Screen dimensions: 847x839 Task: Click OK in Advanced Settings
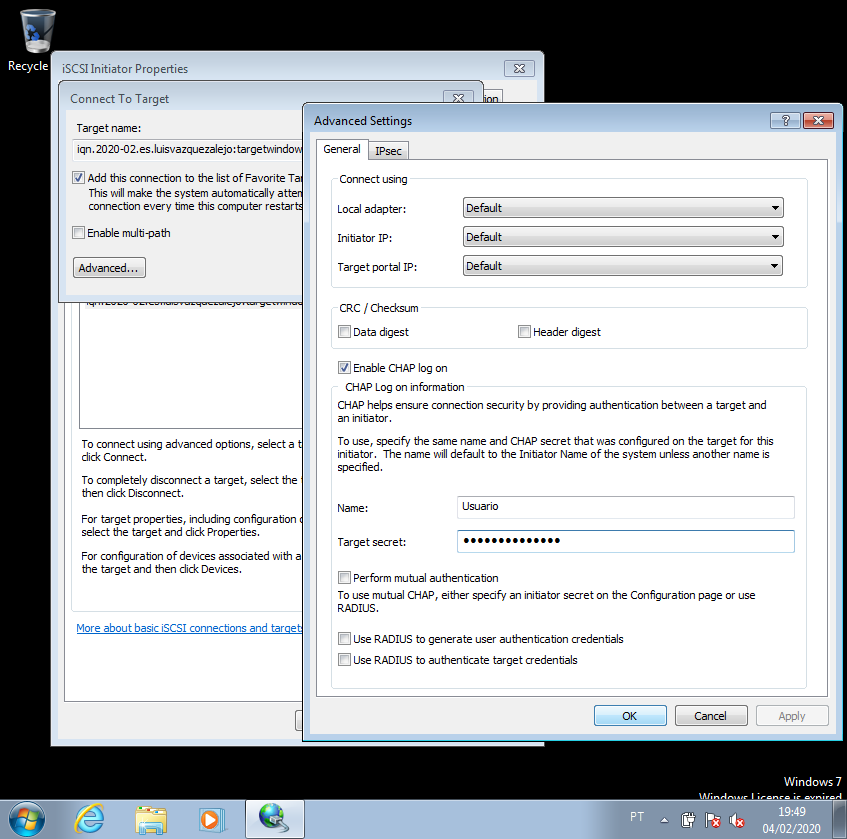tap(629, 716)
